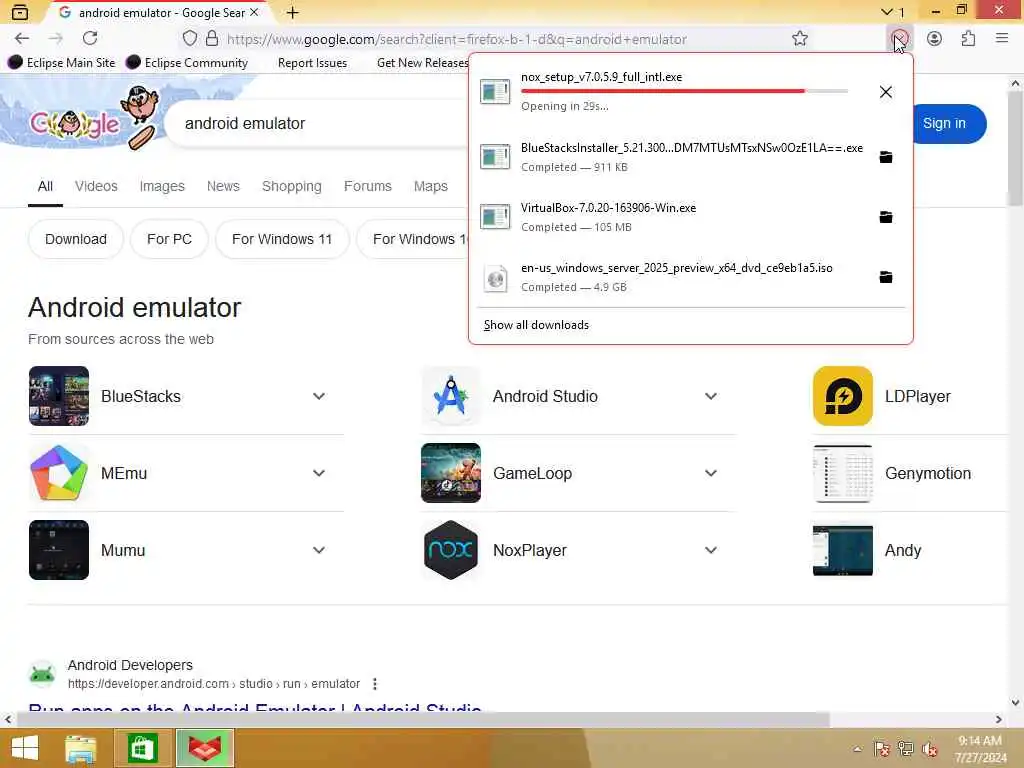The image size is (1024, 768).
Task: Click the site security padlock icon
Action: tap(212, 39)
